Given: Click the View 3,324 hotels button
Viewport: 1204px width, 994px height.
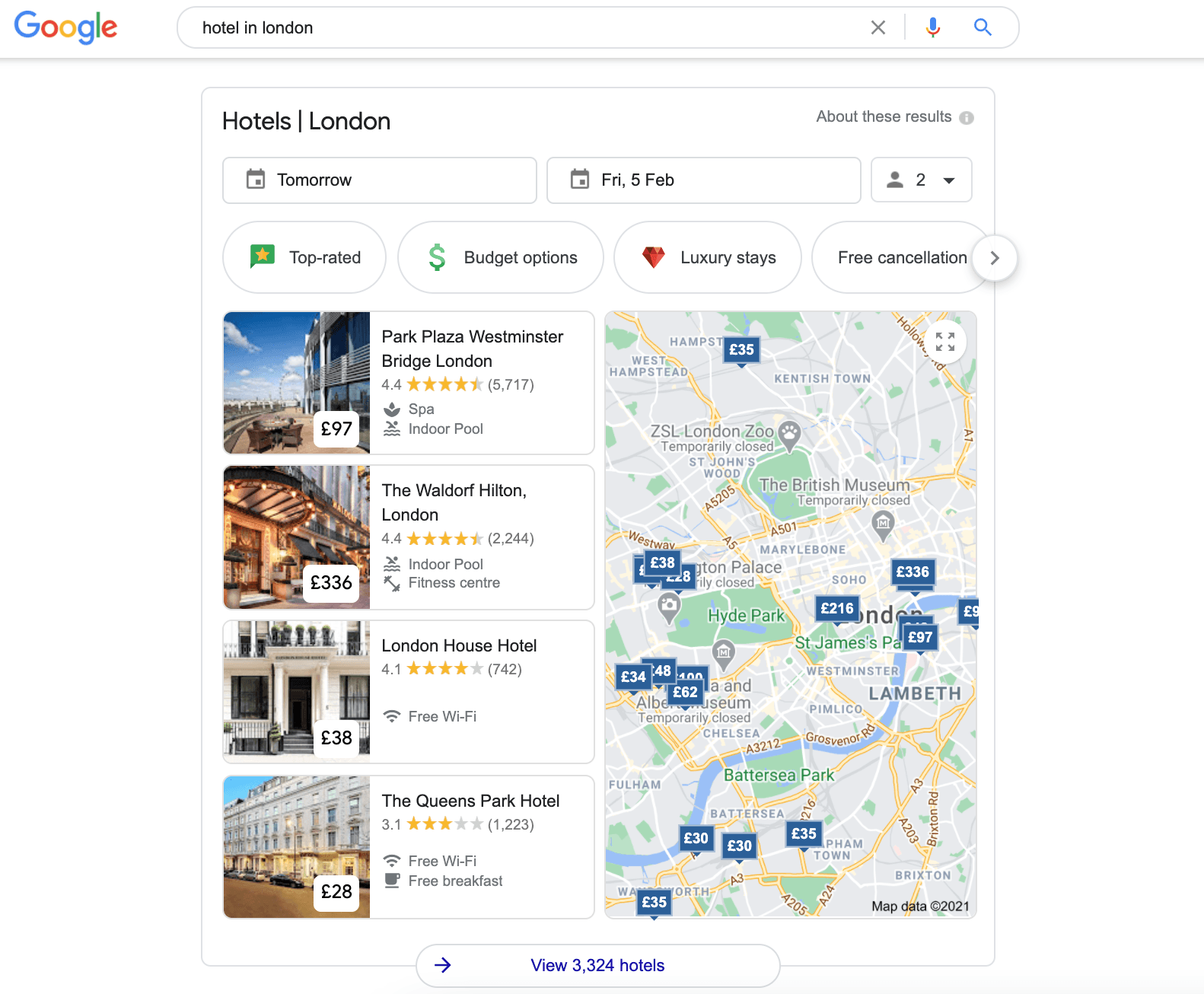Looking at the screenshot, I should pos(597,965).
